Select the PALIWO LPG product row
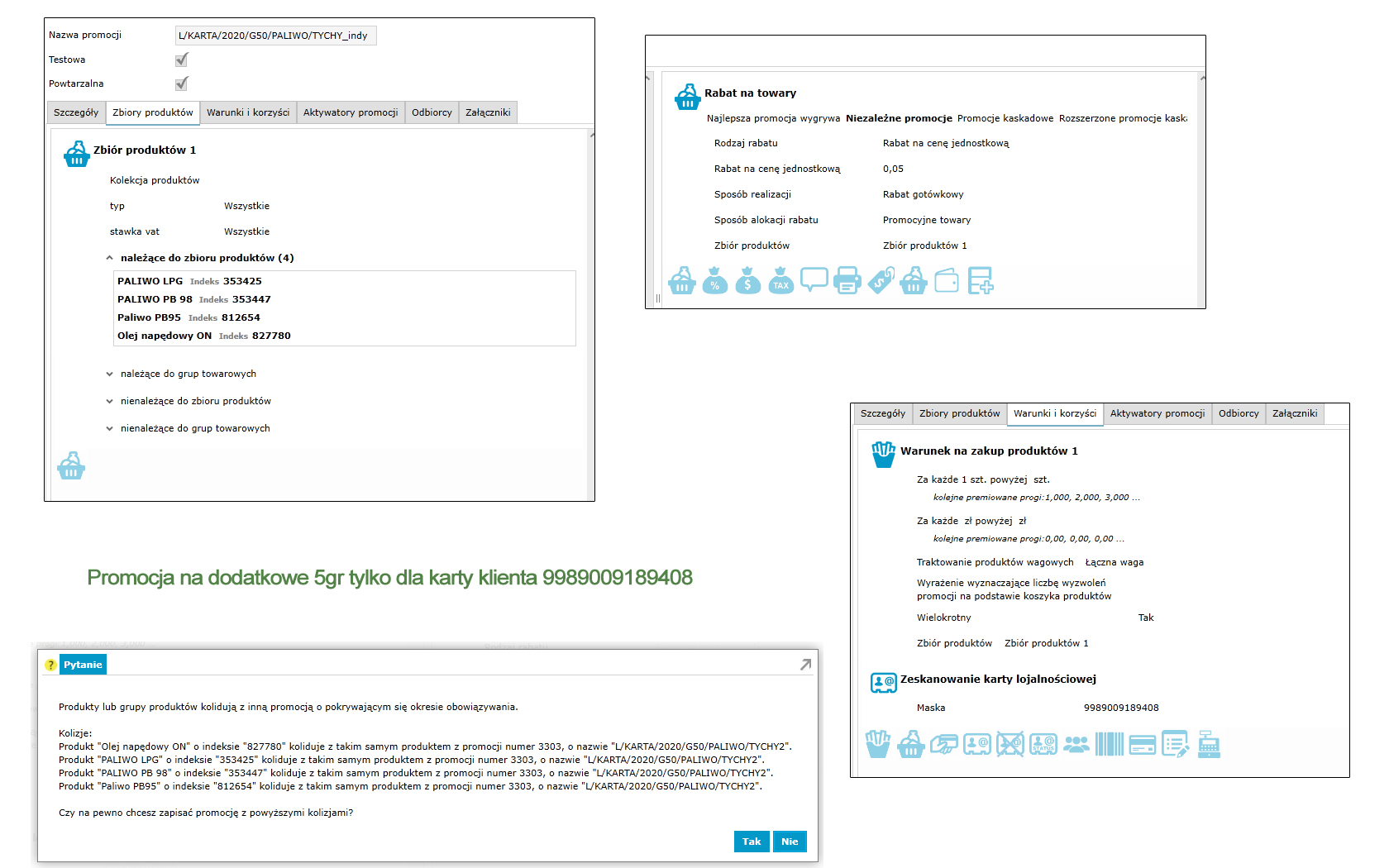The height and width of the screenshot is (868, 1389). (345, 281)
